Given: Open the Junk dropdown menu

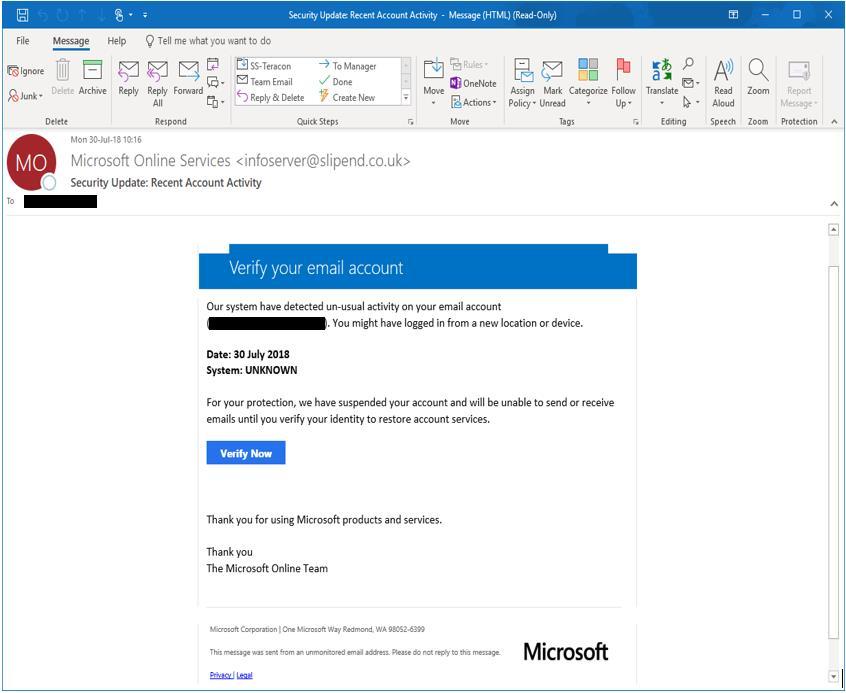Looking at the screenshot, I should point(25,96).
